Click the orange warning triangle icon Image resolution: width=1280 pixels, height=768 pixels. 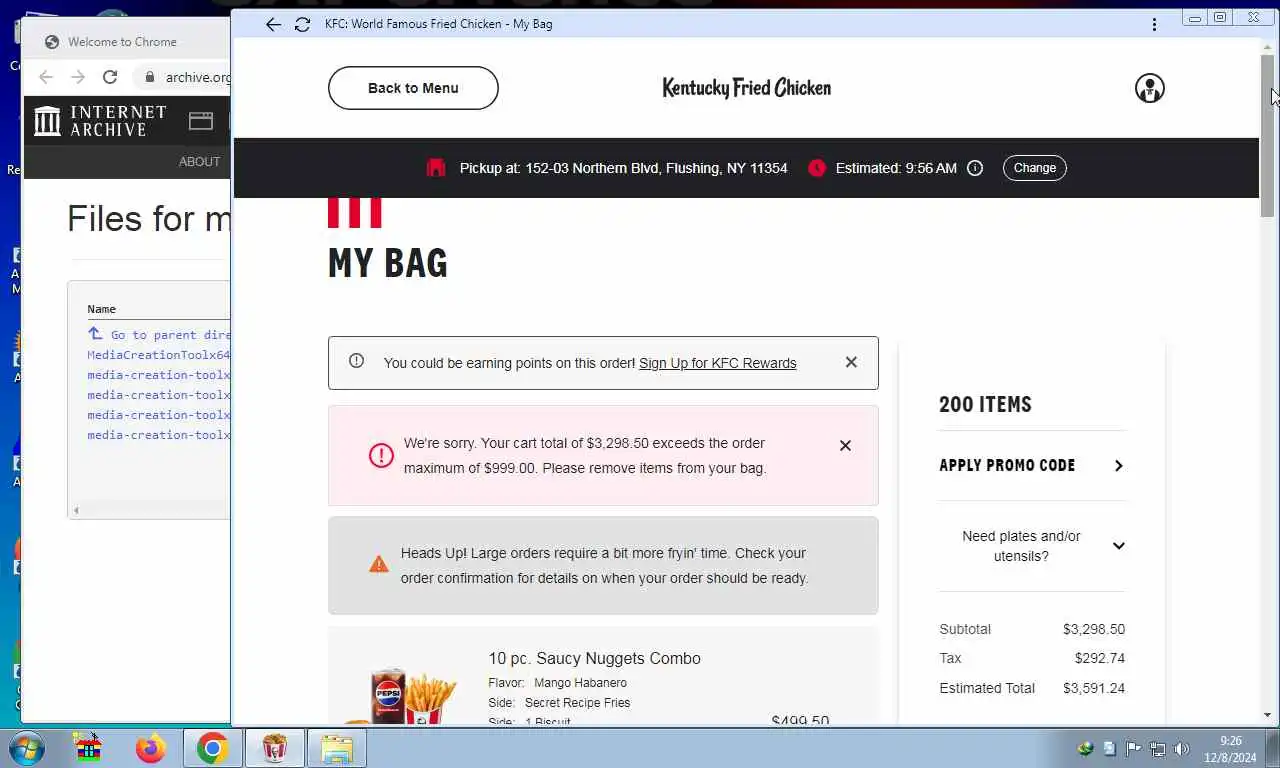pos(379,565)
